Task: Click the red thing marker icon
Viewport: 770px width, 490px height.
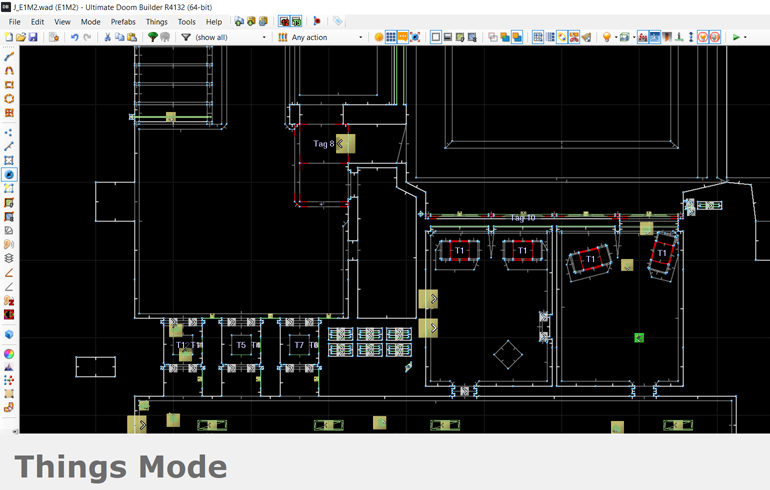Action: (317, 22)
